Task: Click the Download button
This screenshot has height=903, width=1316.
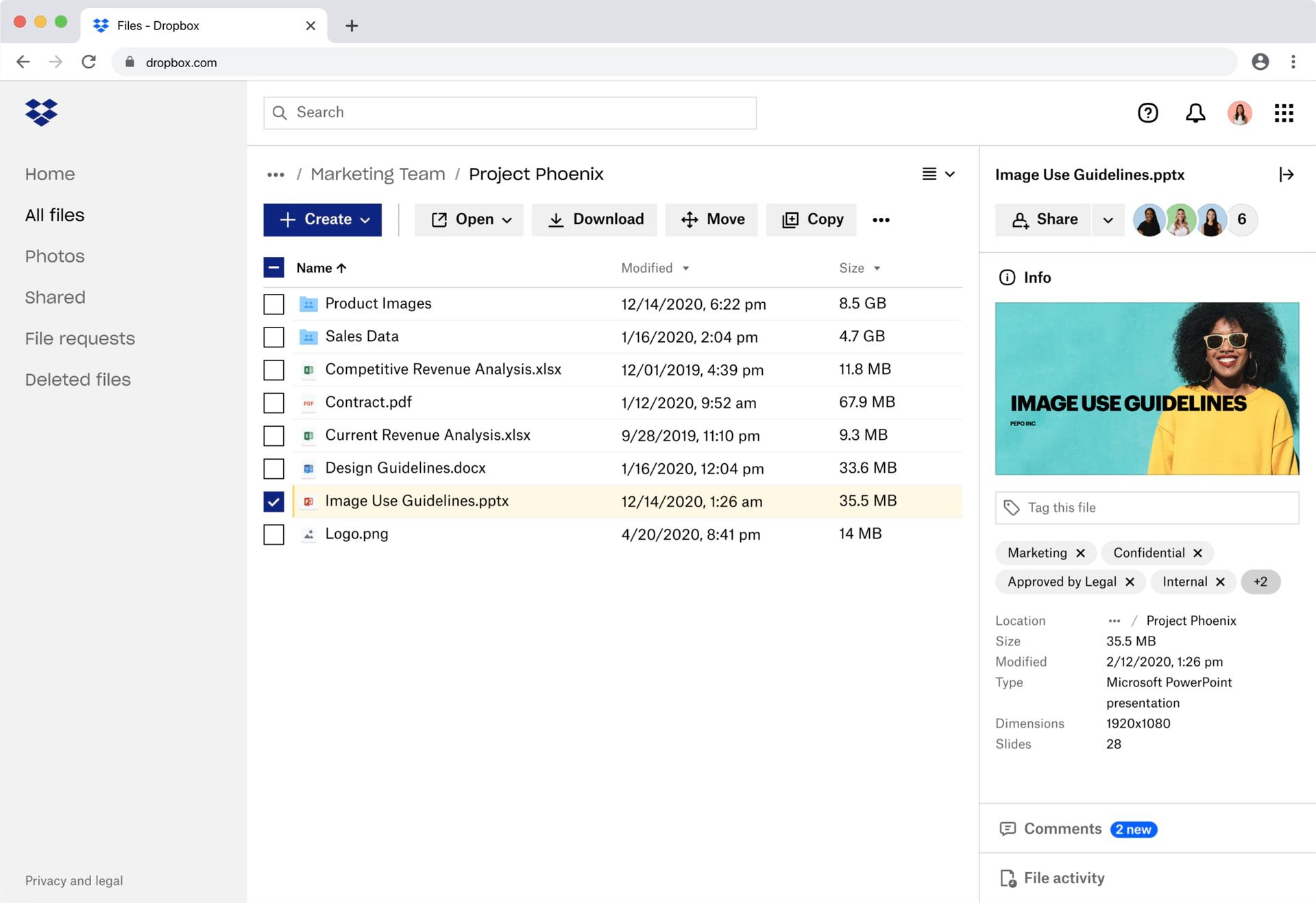Action: 594,219
